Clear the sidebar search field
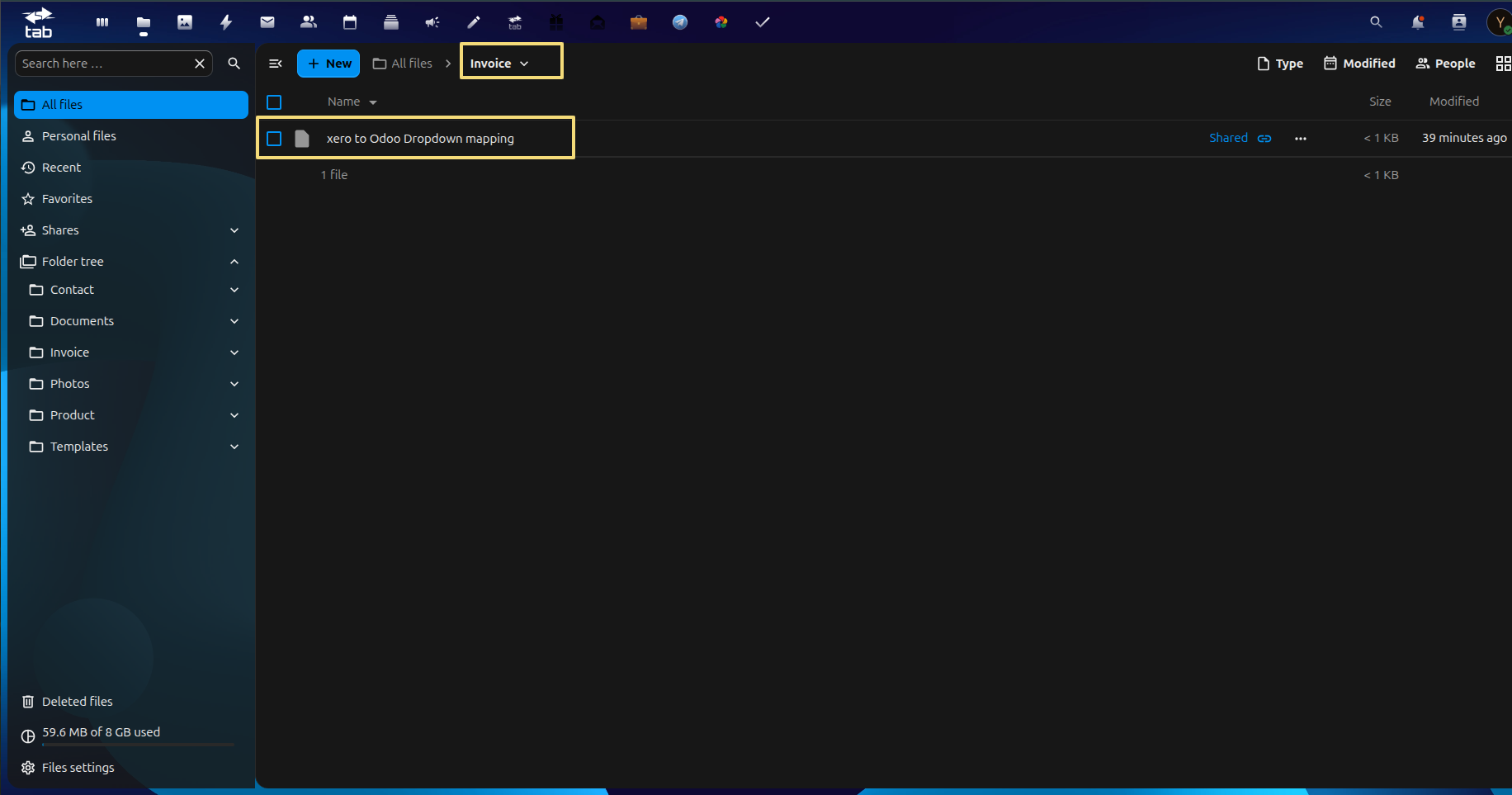Image resolution: width=1512 pixels, height=795 pixels. pos(200,64)
